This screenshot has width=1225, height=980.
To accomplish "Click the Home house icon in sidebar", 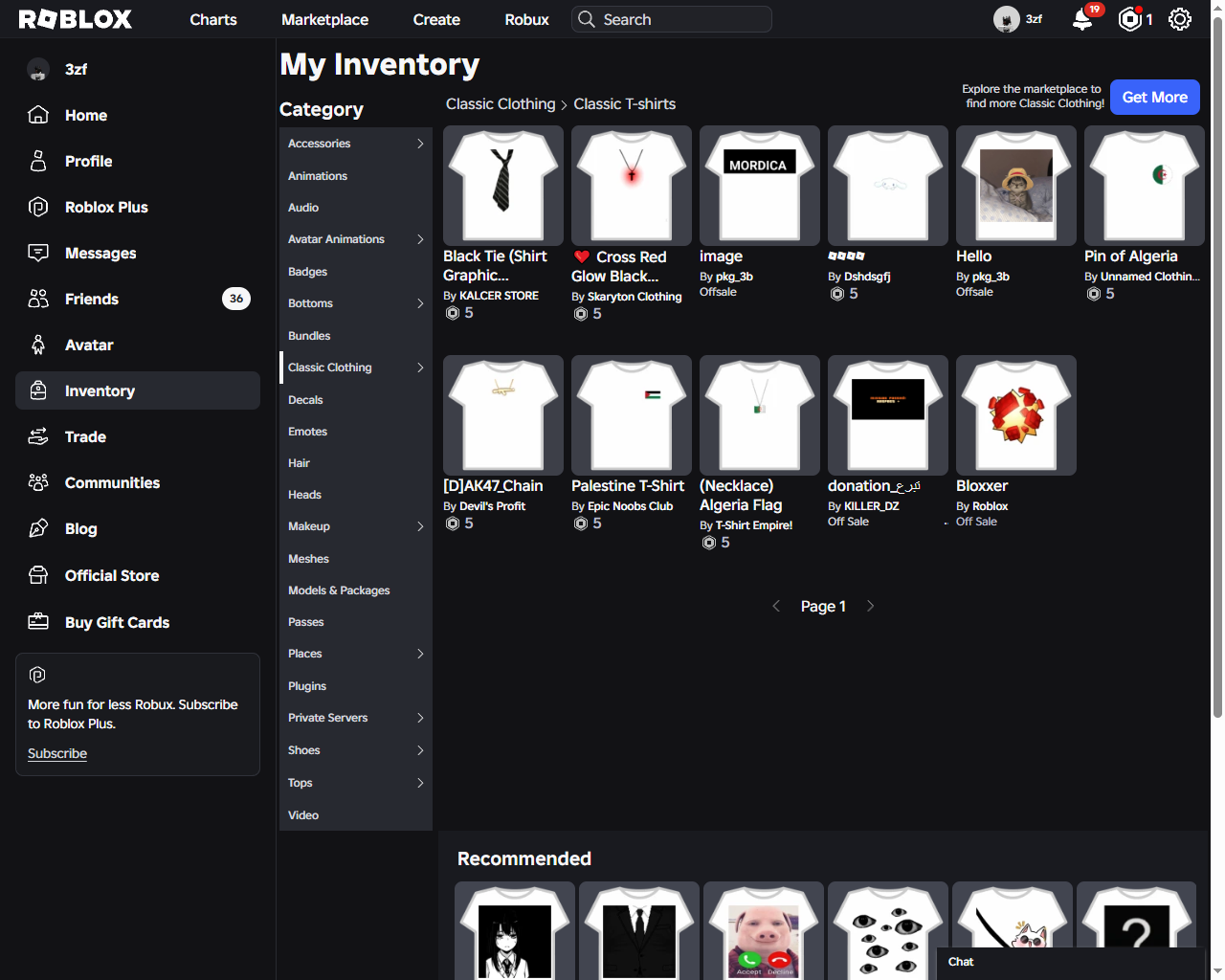I will [38, 115].
